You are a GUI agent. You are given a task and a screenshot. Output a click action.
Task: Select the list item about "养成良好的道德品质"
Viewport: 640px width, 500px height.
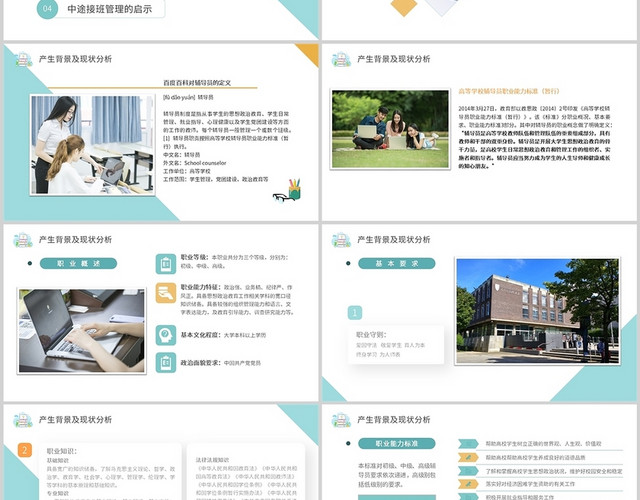535,458
